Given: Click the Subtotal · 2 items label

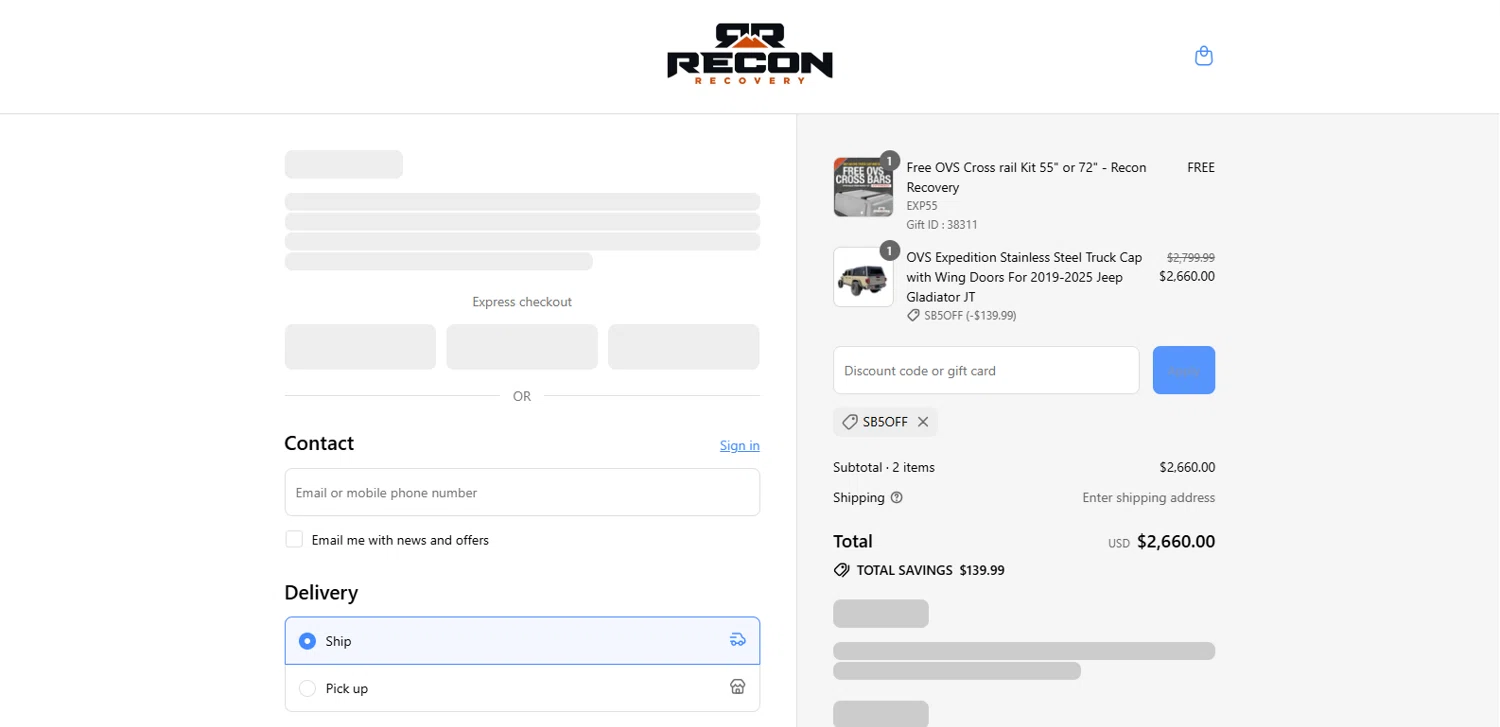Looking at the screenshot, I should click(884, 467).
